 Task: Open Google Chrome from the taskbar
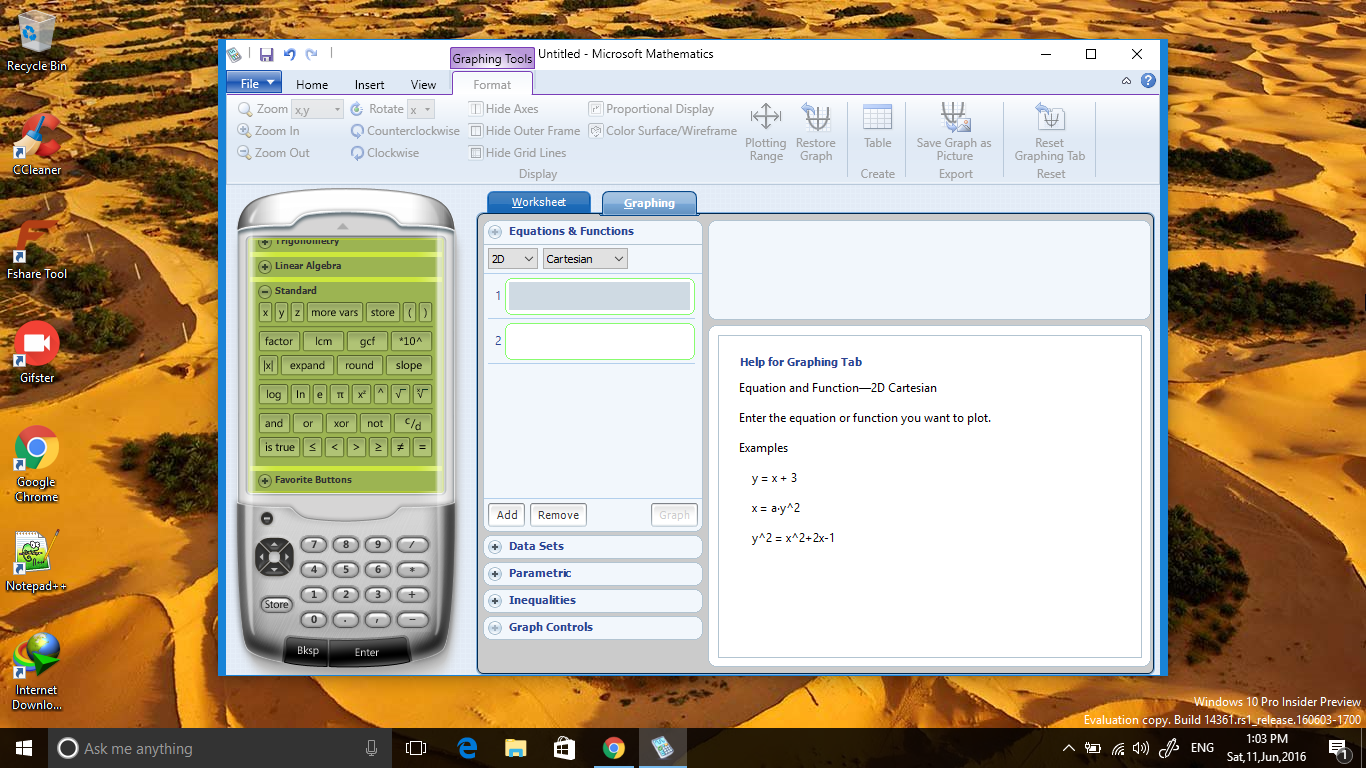click(613, 748)
